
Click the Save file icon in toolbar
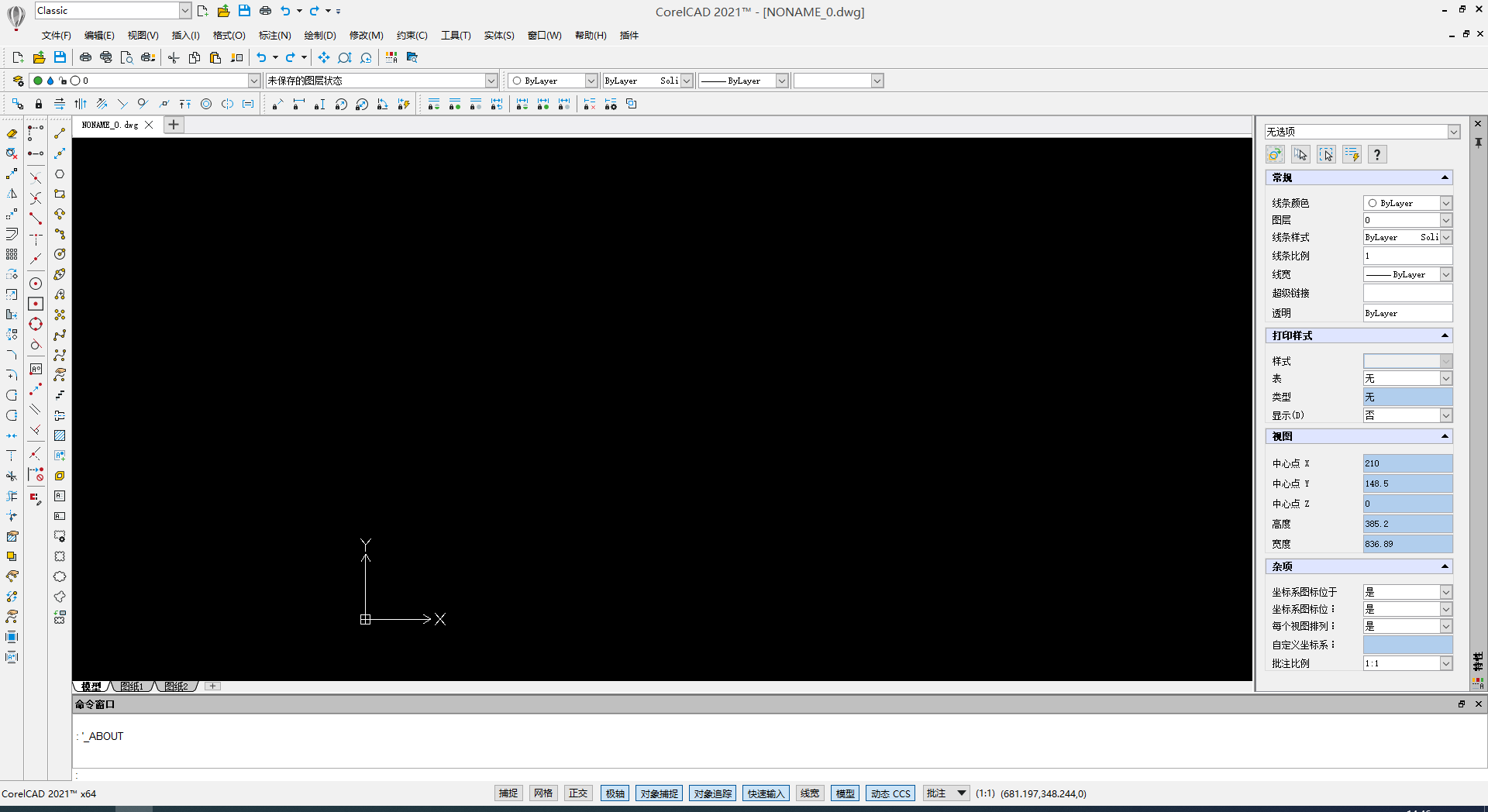(60, 57)
